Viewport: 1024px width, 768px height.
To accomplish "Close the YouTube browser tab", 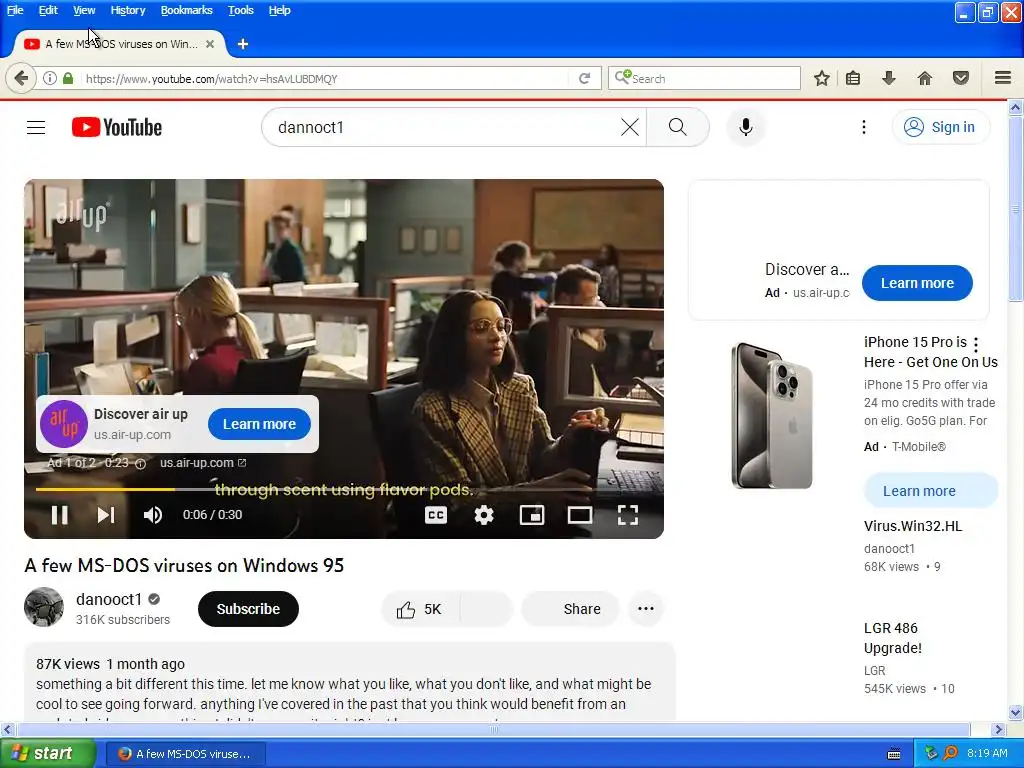I will tap(210, 44).
